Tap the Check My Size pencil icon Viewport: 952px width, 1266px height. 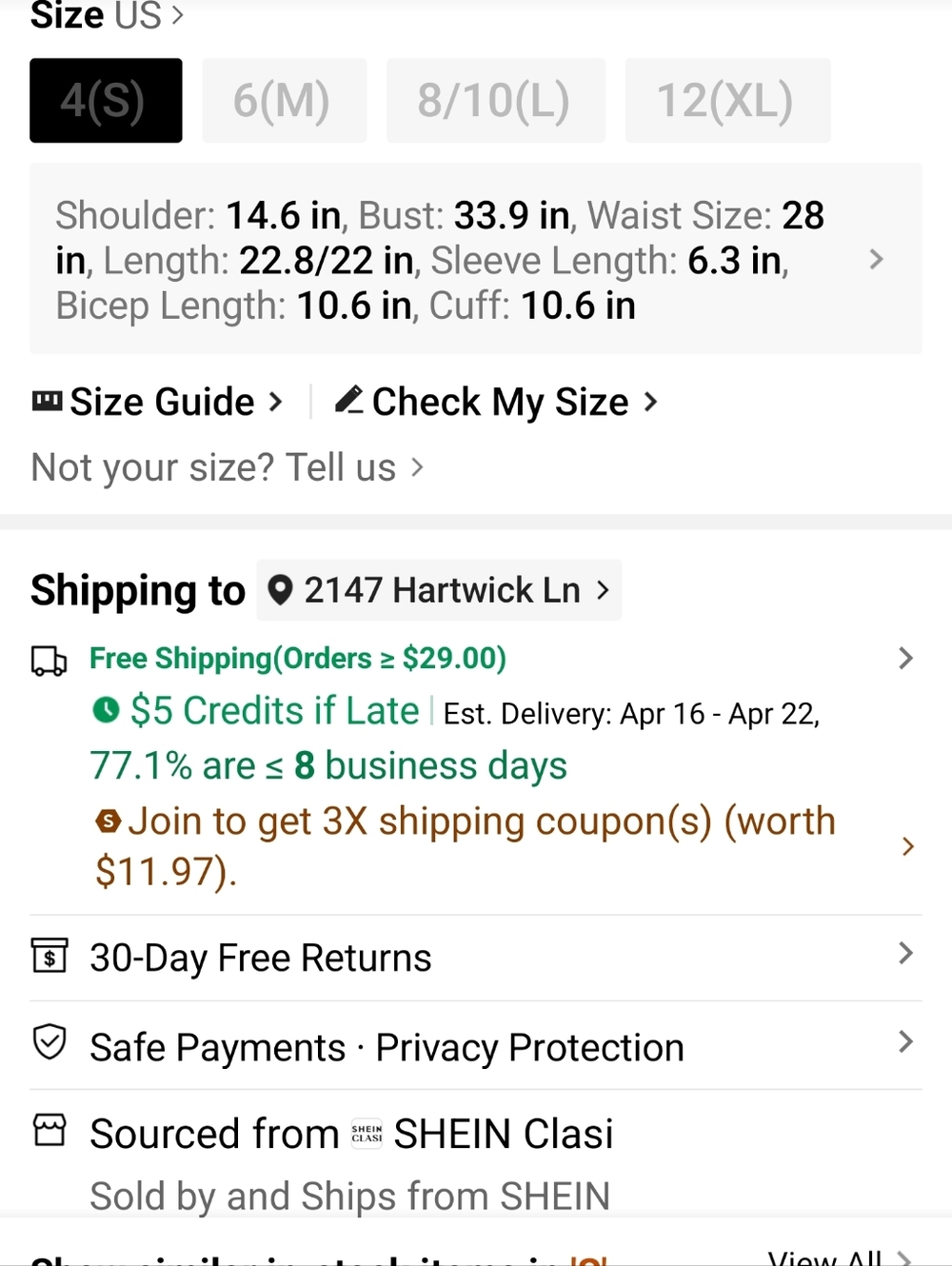click(349, 400)
